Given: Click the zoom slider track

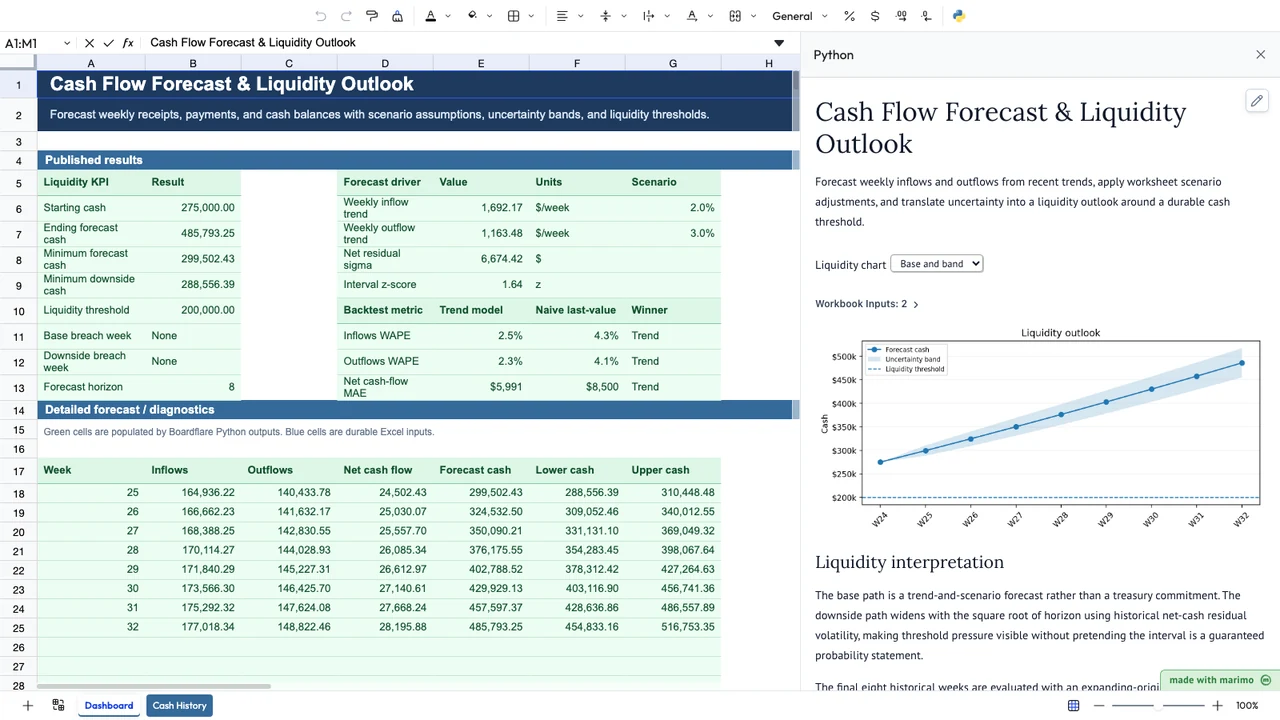Looking at the screenshot, I should coord(1158,706).
